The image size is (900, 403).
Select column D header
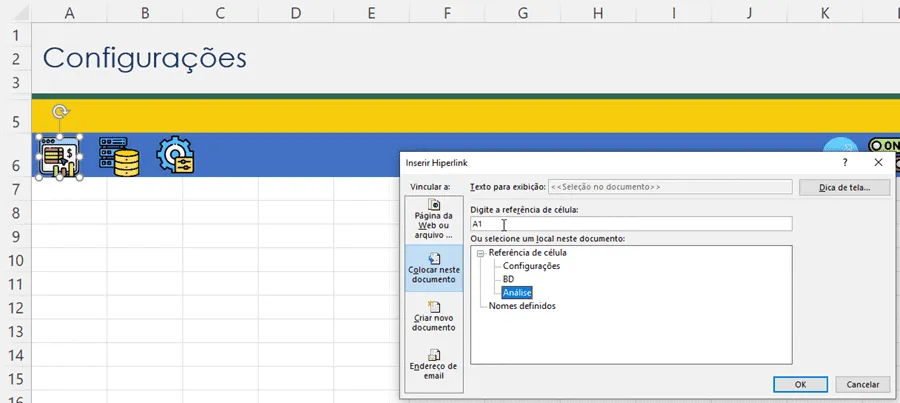point(296,12)
